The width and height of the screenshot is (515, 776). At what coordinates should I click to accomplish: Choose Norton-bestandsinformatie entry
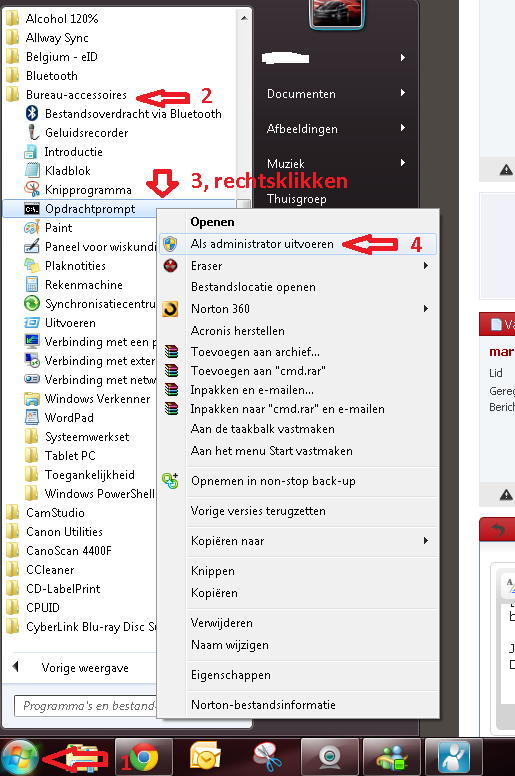pos(263,705)
